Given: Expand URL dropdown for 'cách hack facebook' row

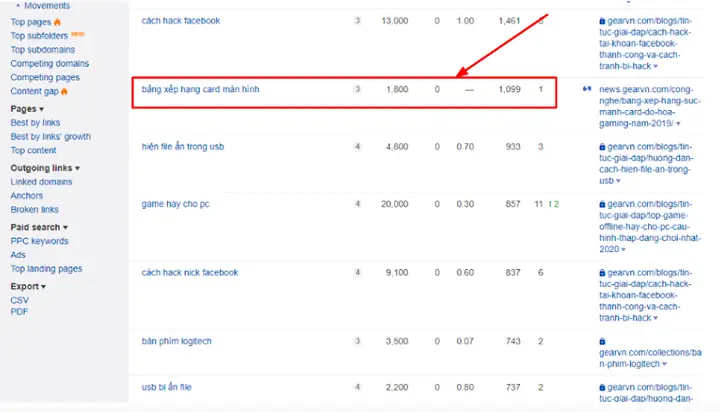Looking at the screenshot, I should pos(655,67).
